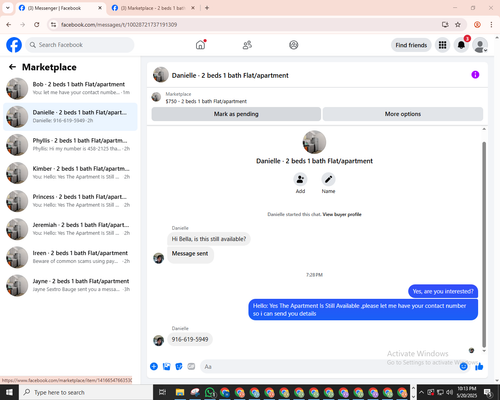The height and width of the screenshot is (400, 500).
Task: Switch to the Marketplace browser tab
Action: click(153, 8)
